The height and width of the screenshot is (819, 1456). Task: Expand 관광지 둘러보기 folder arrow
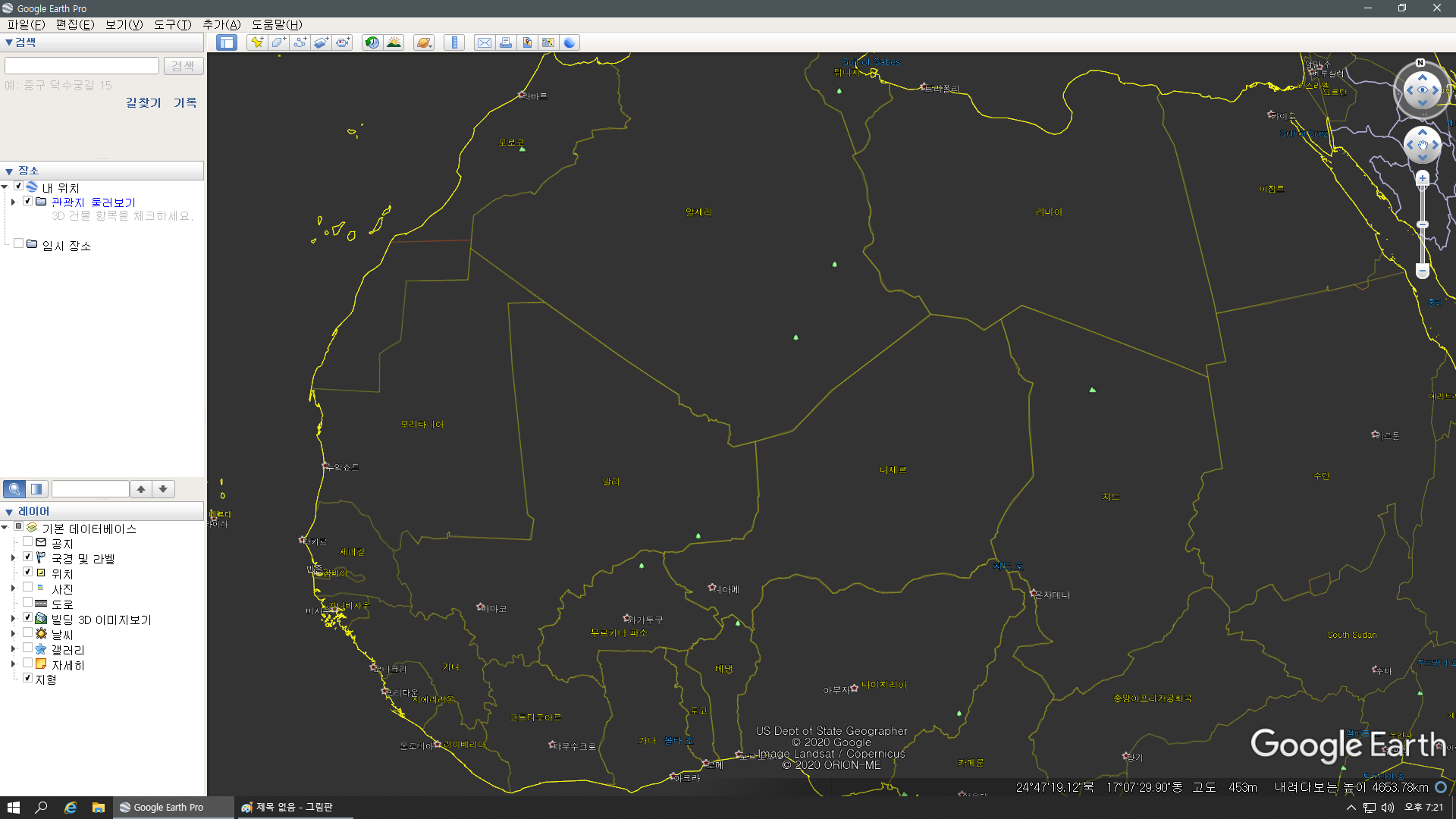(x=13, y=202)
